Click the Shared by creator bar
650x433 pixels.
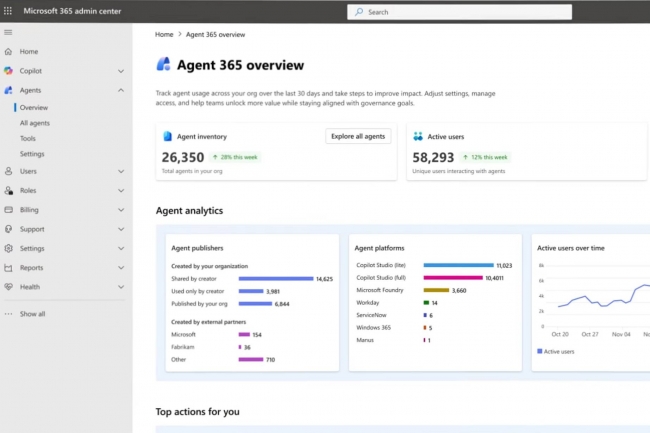click(275, 279)
